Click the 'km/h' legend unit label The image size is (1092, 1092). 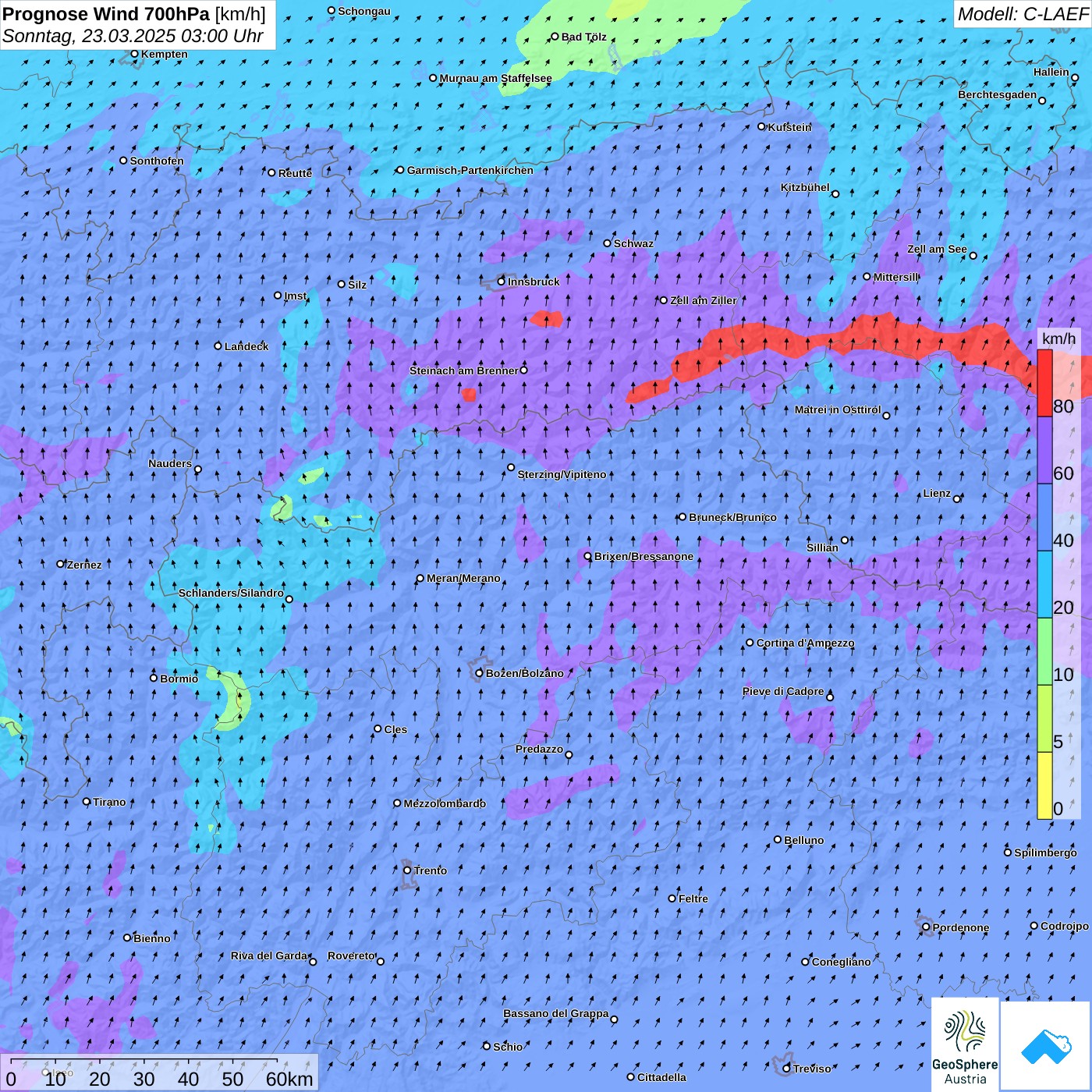click(1058, 338)
